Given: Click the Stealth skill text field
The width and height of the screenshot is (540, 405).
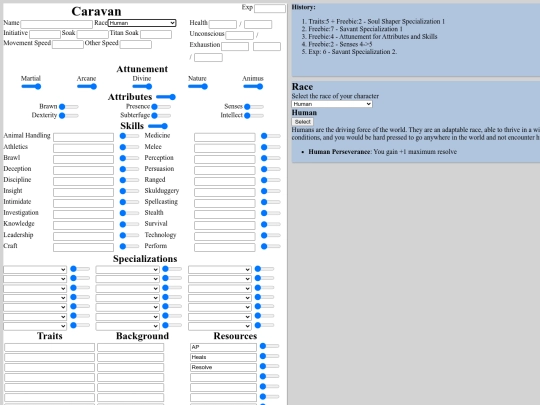Looking at the screenshot, I should 225,214.
